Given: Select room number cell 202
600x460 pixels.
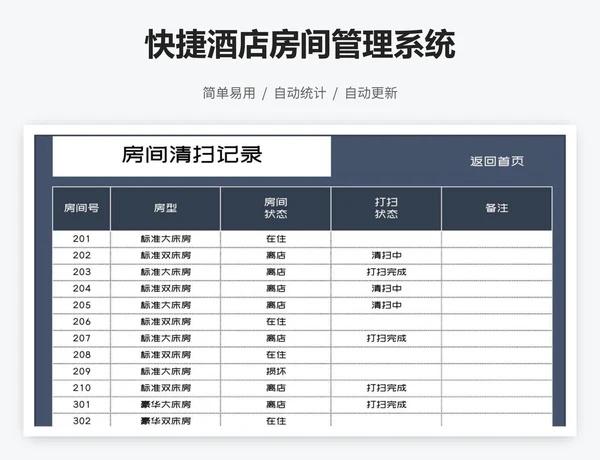Looking at the screenshot, I should click(x=82, y=255).
